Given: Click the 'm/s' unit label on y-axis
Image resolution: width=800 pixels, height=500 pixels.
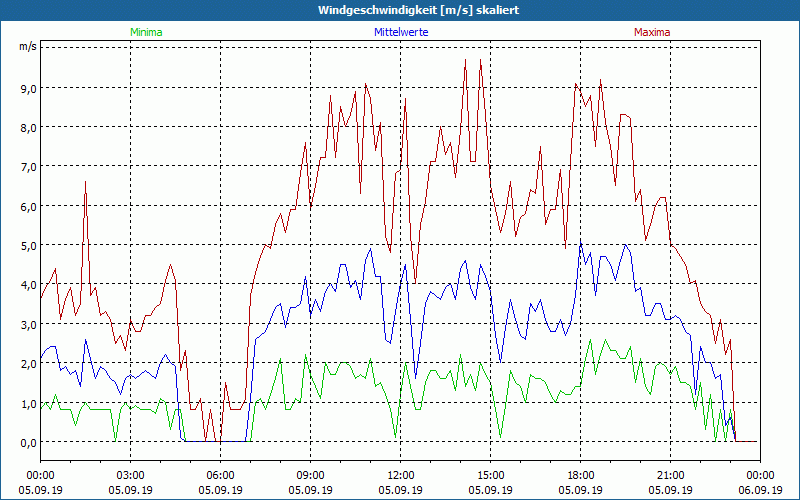Looking at the screenshot, I should tap(28, 46).
